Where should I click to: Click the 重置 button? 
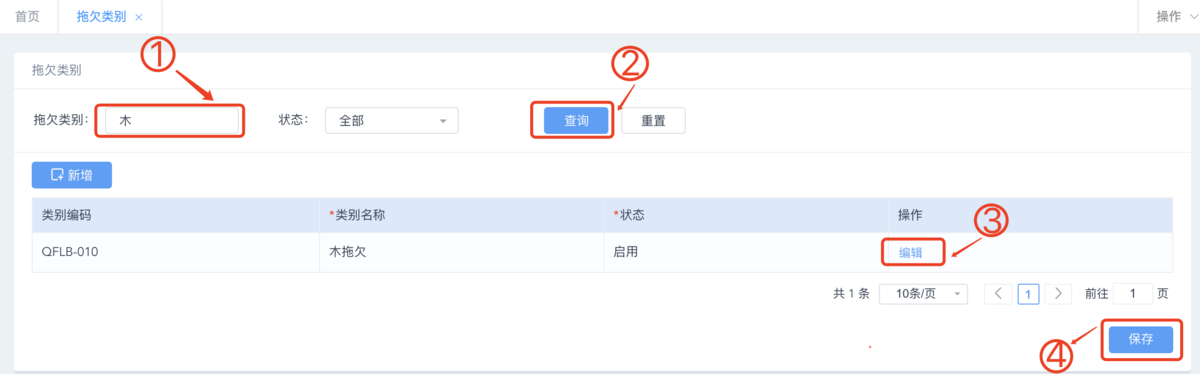pos(653,120)
